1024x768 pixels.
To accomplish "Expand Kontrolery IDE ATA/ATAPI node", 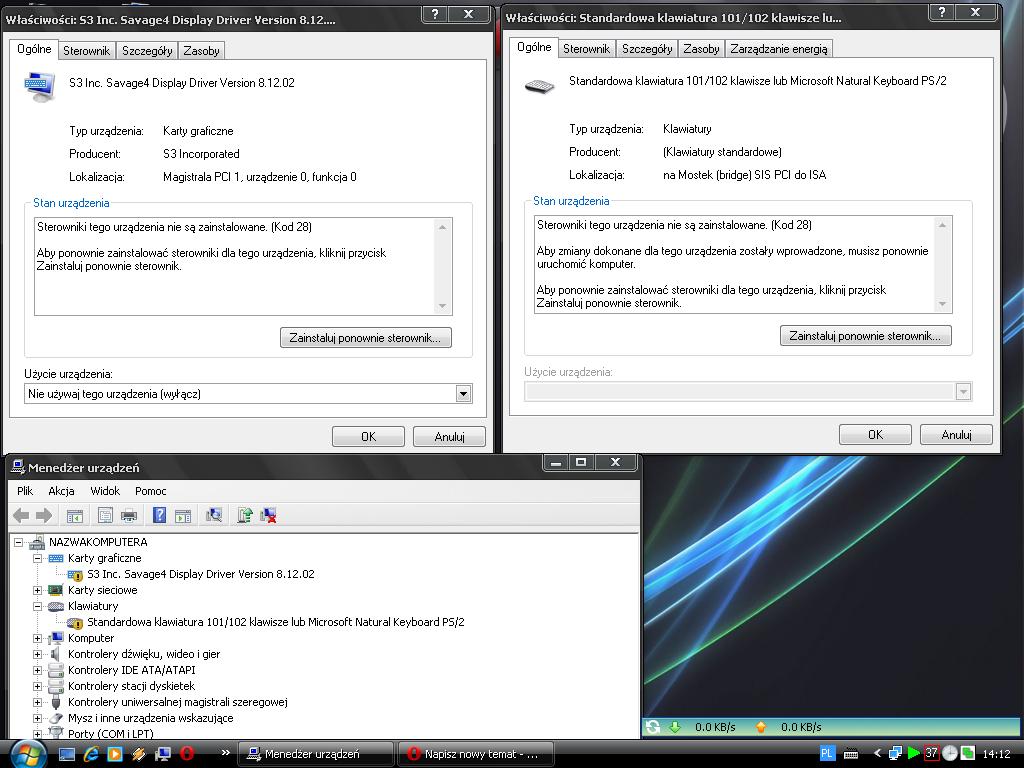I will 37,670.
